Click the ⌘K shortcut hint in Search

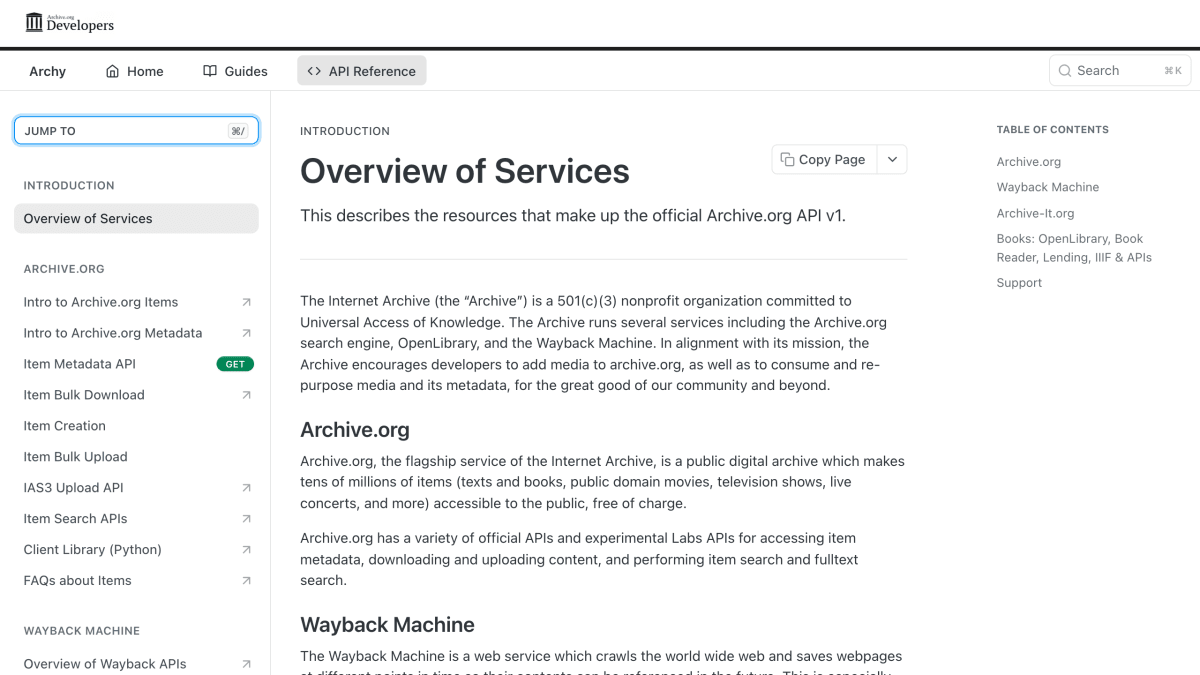1172,71
